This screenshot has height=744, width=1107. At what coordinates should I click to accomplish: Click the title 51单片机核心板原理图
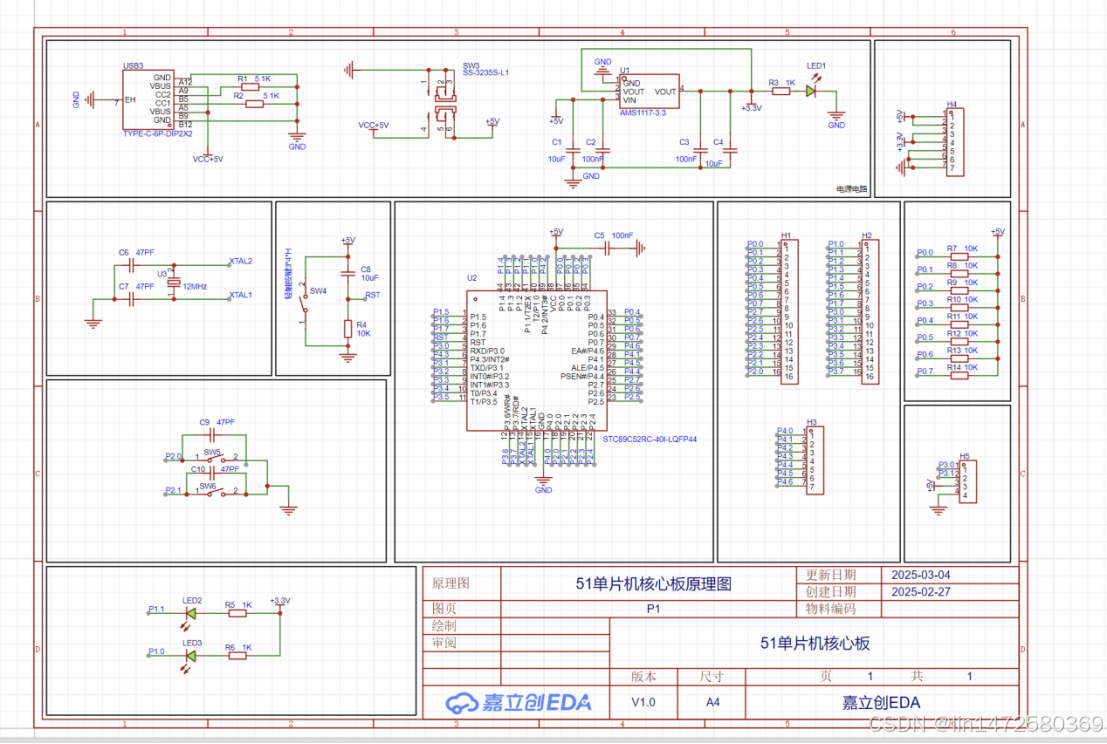point(653,584)
